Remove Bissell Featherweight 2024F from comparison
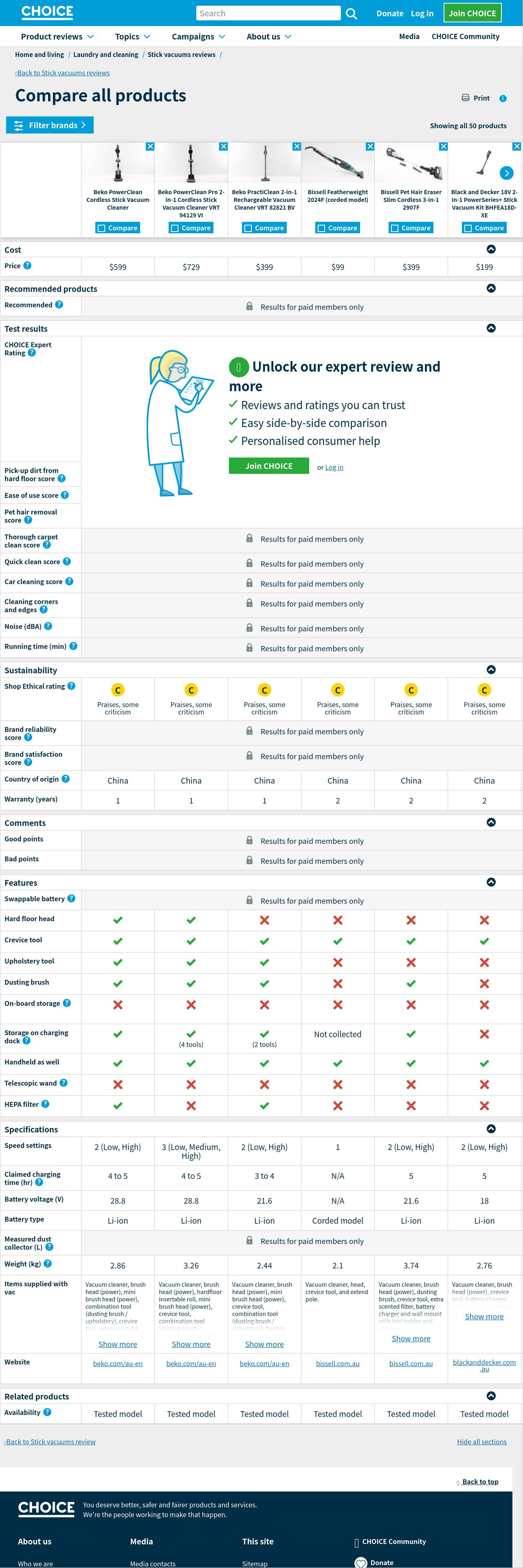 pos(370,147)
